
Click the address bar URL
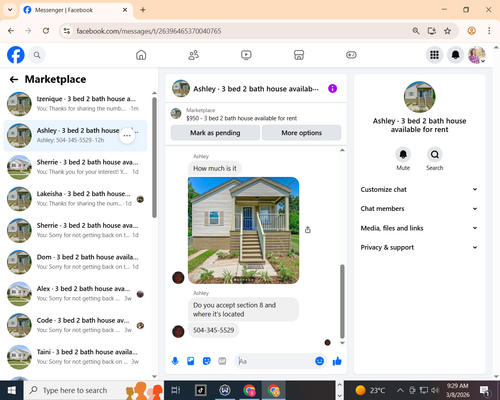149,31
